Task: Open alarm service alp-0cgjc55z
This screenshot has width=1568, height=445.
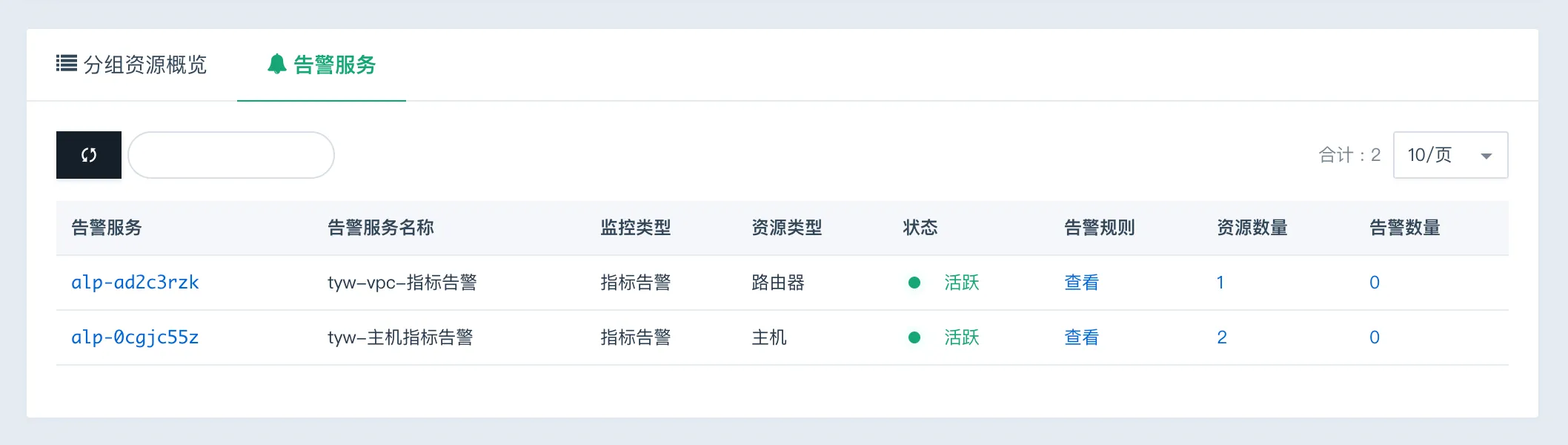Action: point(135,337)
